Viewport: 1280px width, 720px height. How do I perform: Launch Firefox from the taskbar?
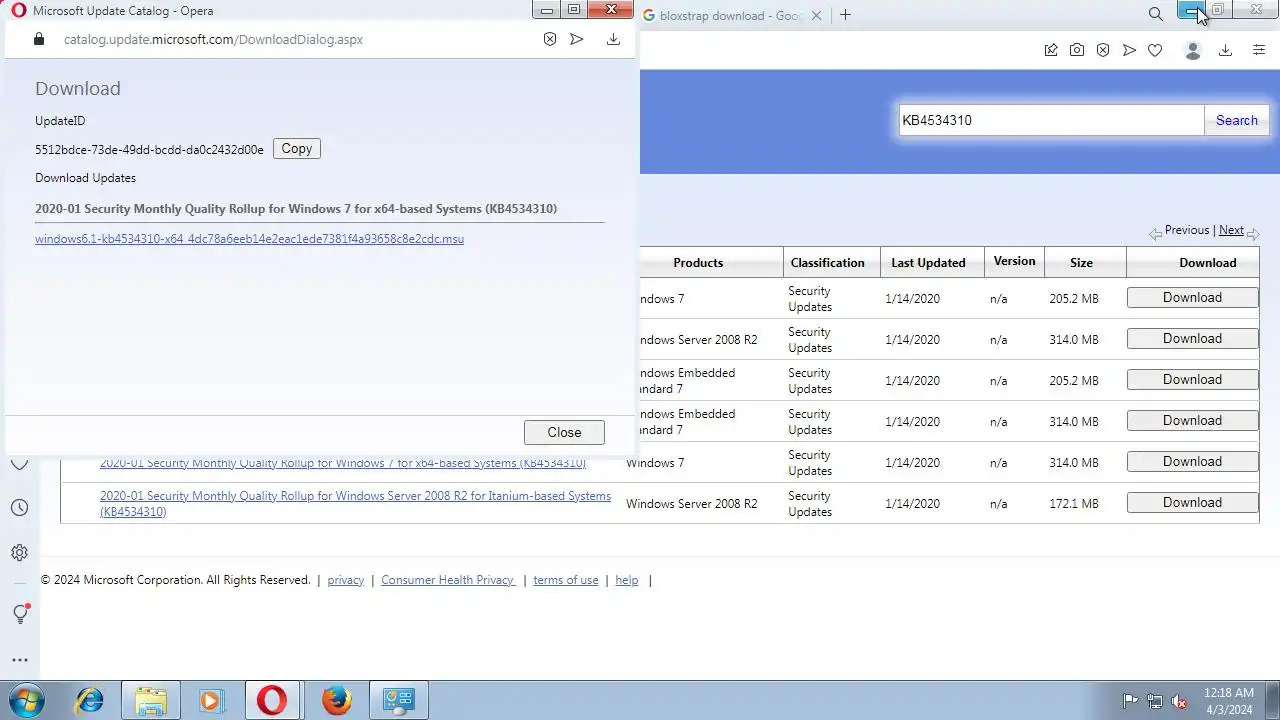[337, 700]
